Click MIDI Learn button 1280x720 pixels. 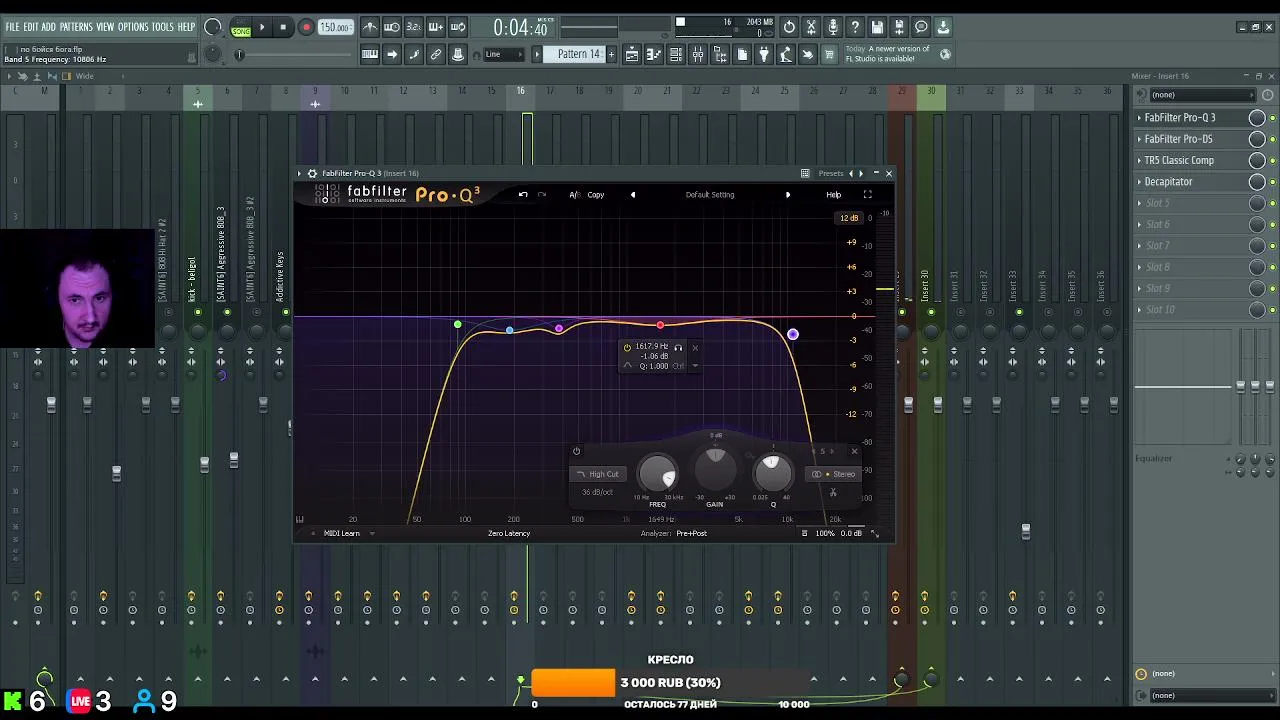[341, 533]
